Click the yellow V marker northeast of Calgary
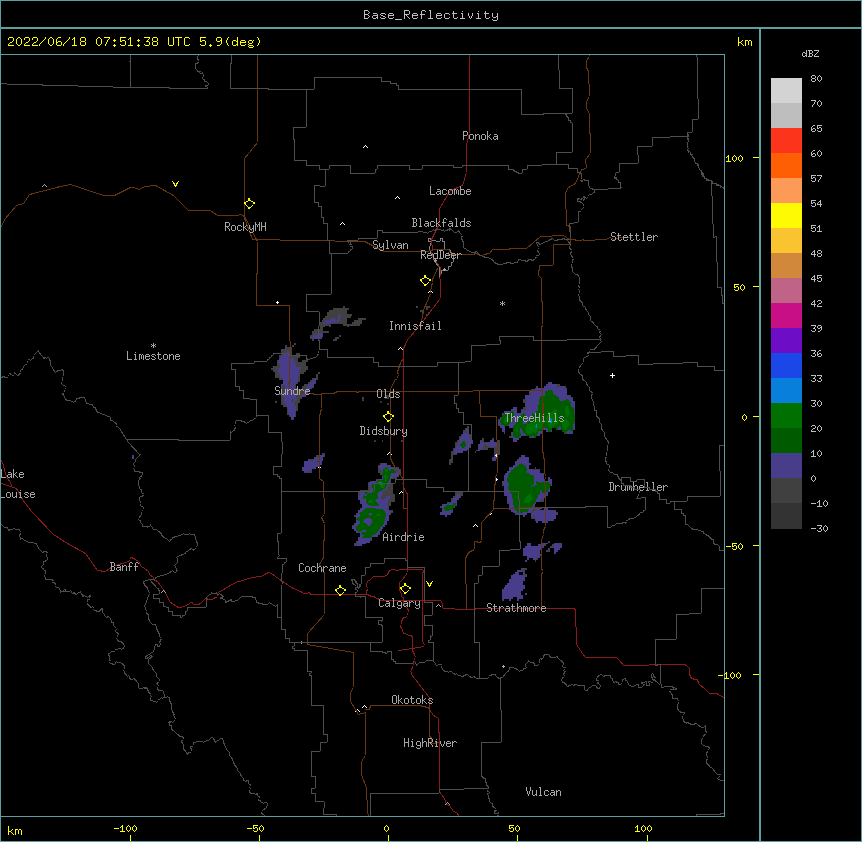 coord(429,584)
